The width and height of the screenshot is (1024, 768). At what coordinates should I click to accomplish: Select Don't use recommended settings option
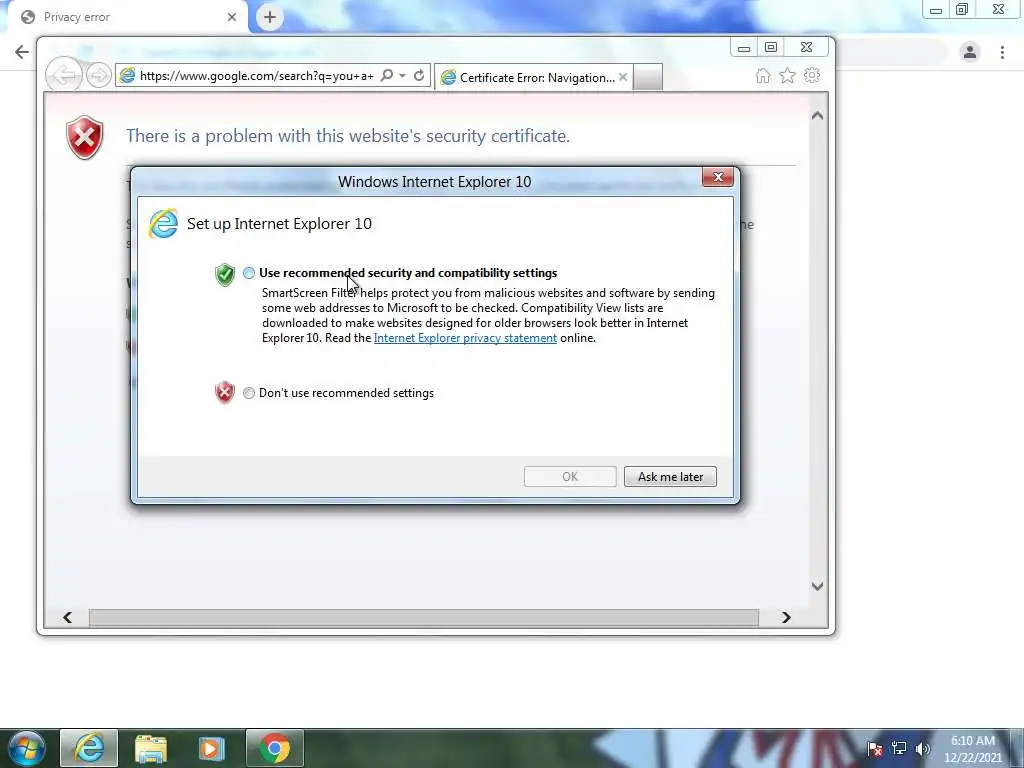coord(249,393)
